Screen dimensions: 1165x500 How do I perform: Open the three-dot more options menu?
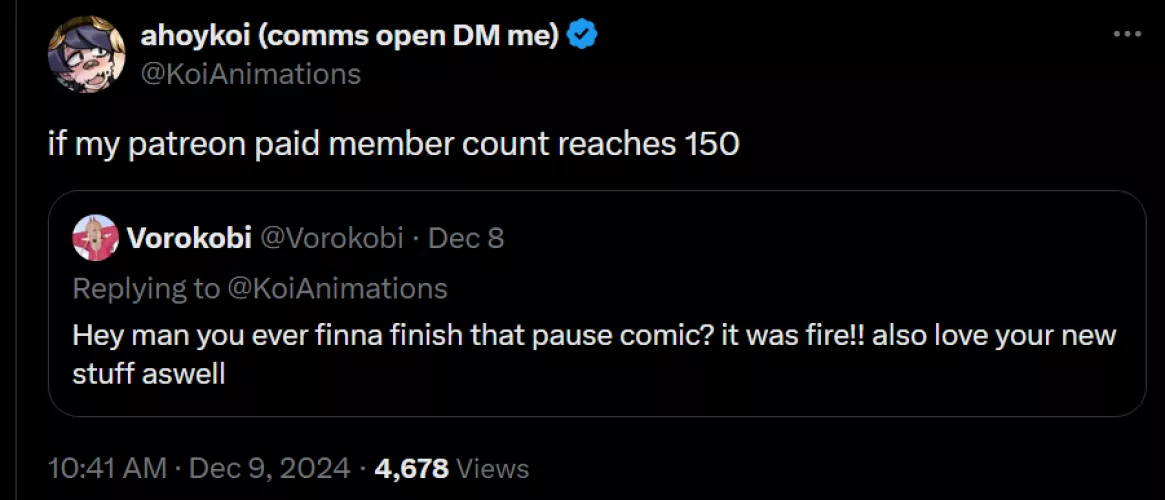1127,34
